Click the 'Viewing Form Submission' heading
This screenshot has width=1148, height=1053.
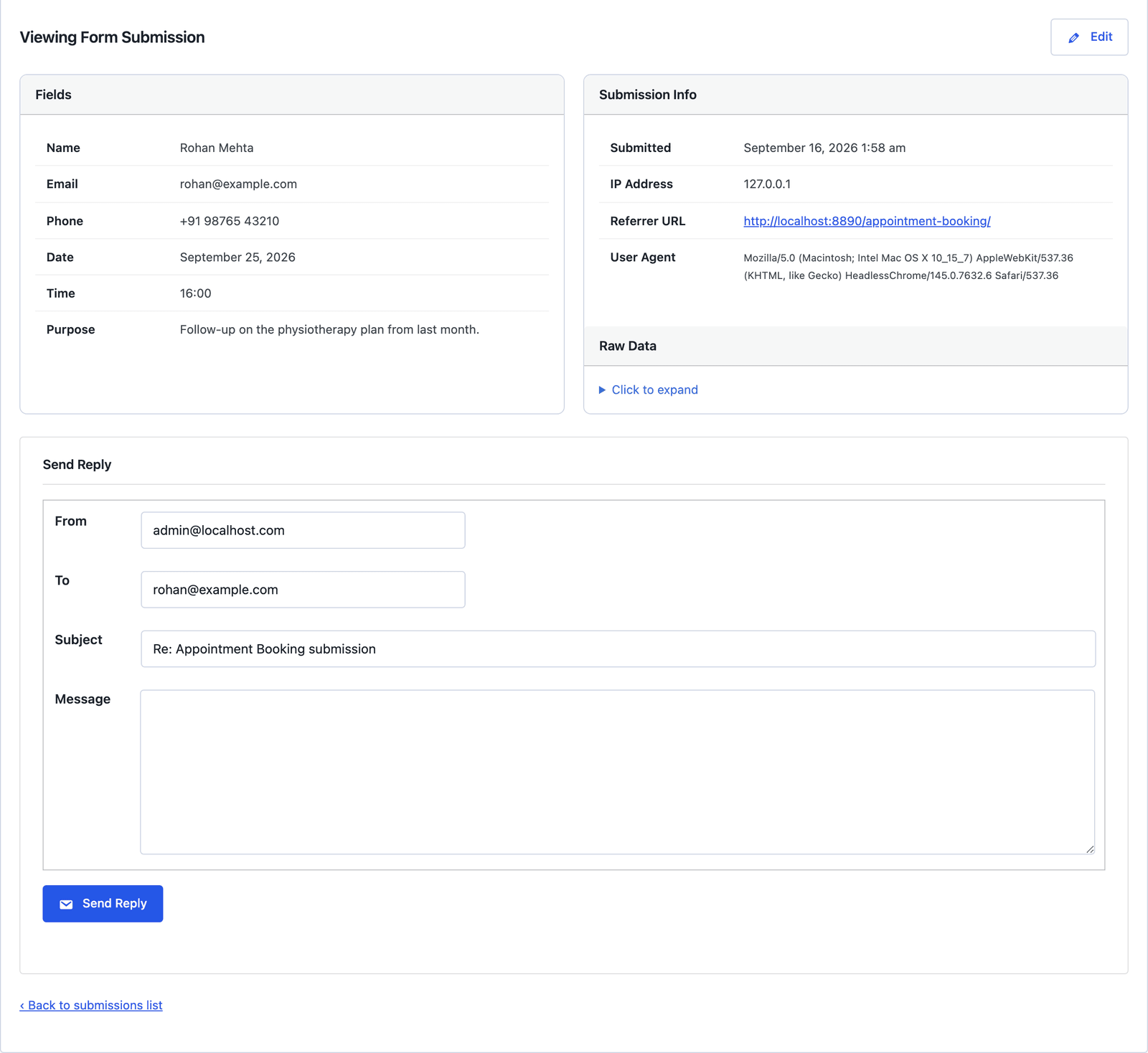tap(112, 37)
